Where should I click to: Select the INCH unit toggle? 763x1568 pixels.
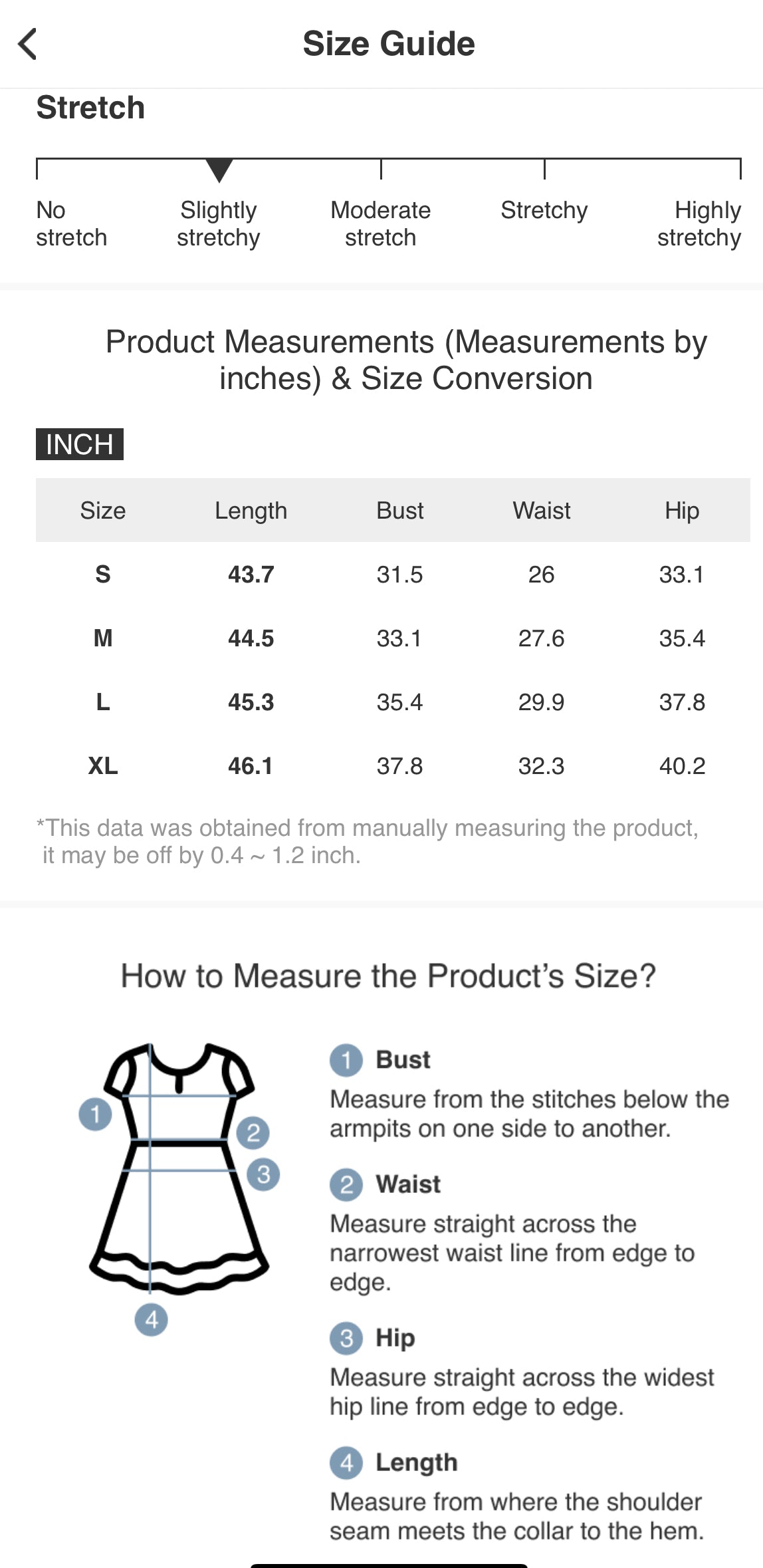[80, 444]
